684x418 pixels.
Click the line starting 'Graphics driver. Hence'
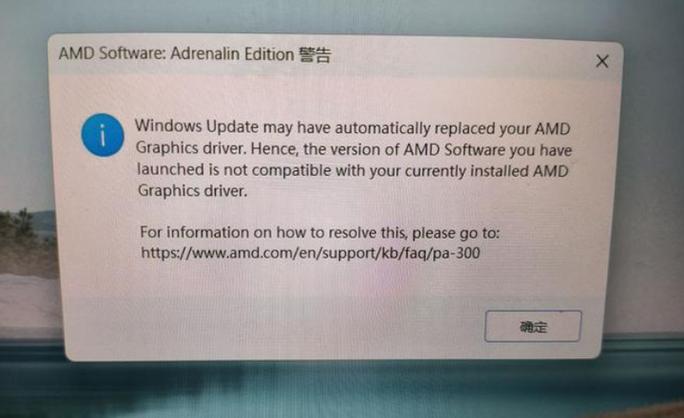pyautogui.click(x=354, y=149)
